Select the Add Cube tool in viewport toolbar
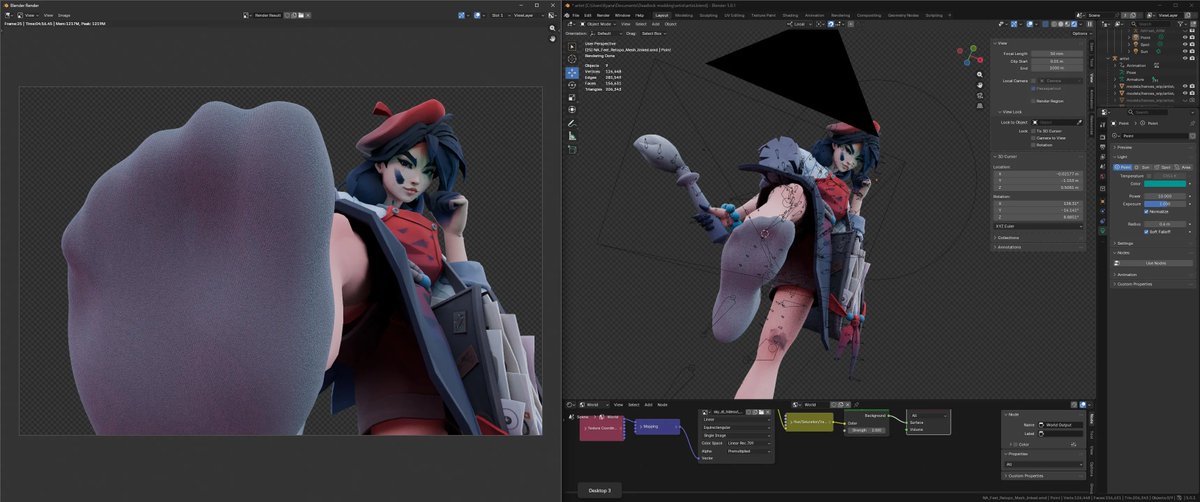The height and width of the screenshot is (502, 1200). pyautogui.click(x=571, y=149)
